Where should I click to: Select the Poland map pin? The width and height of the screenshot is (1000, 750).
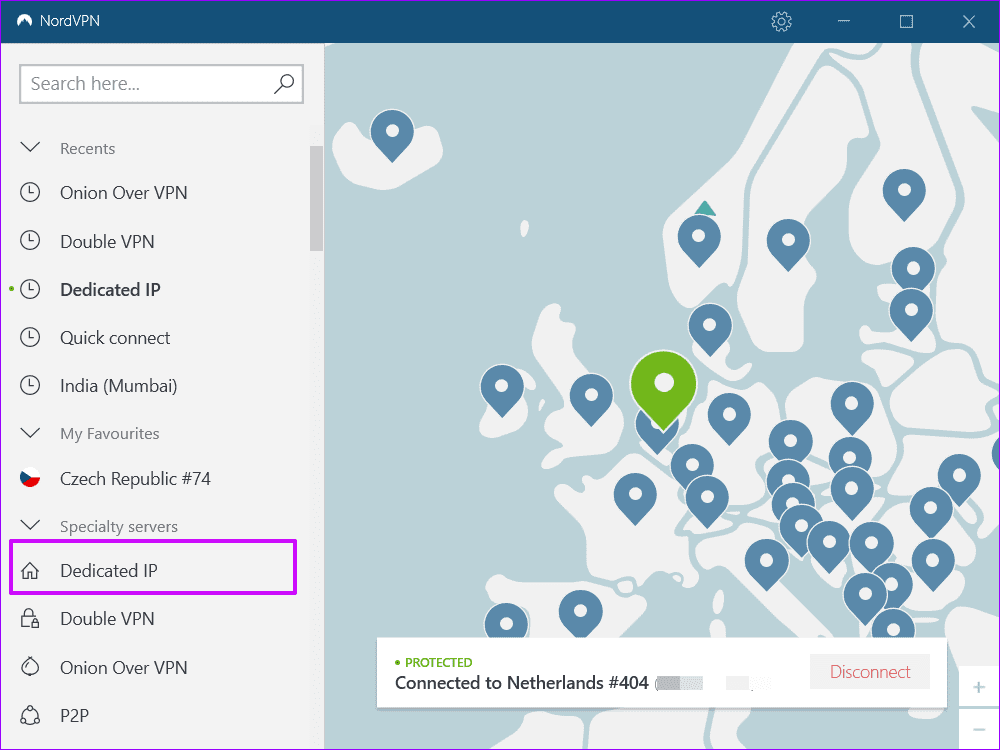coord(852,406)
